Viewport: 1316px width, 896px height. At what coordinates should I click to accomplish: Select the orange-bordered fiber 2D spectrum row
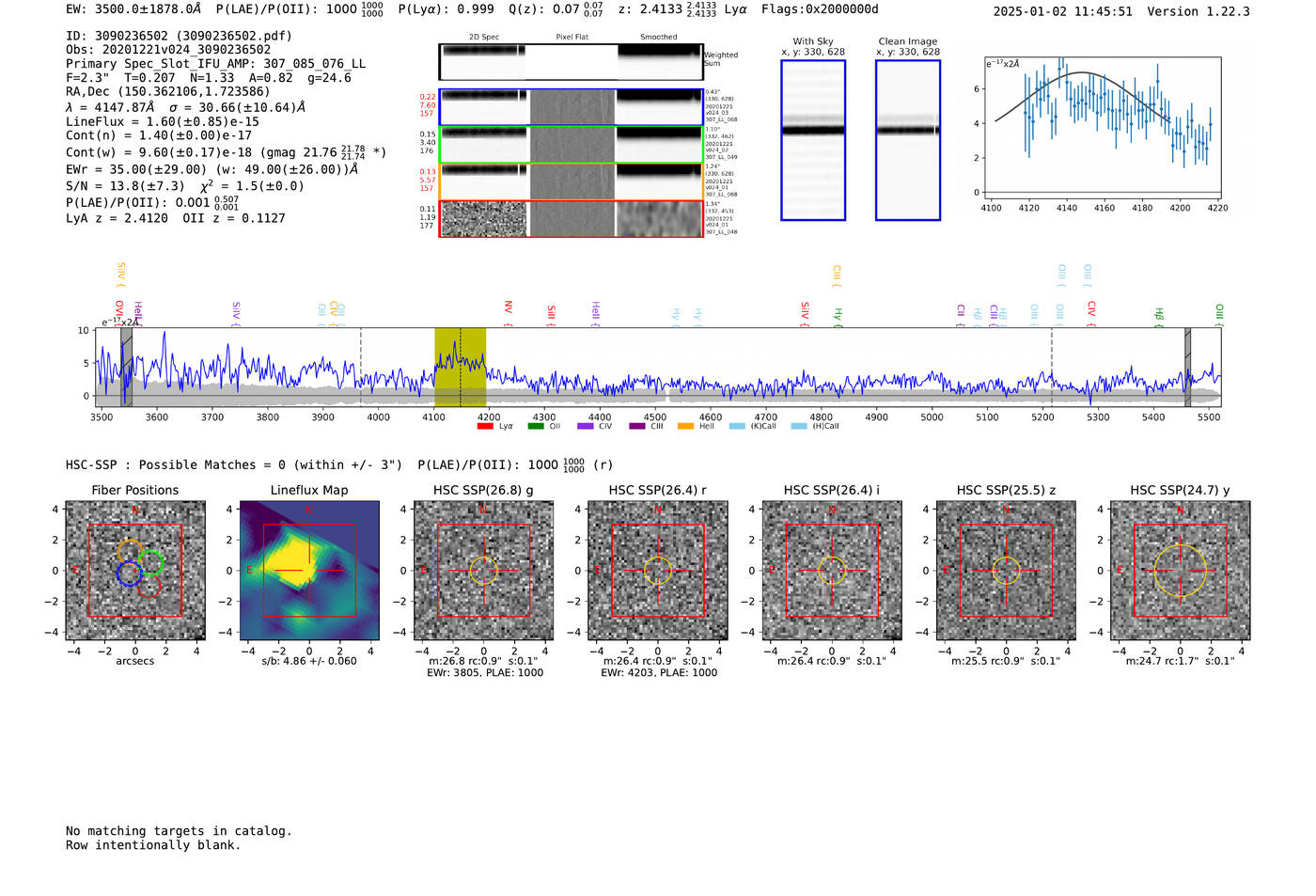pyautogui.click(x=571, y=181)
